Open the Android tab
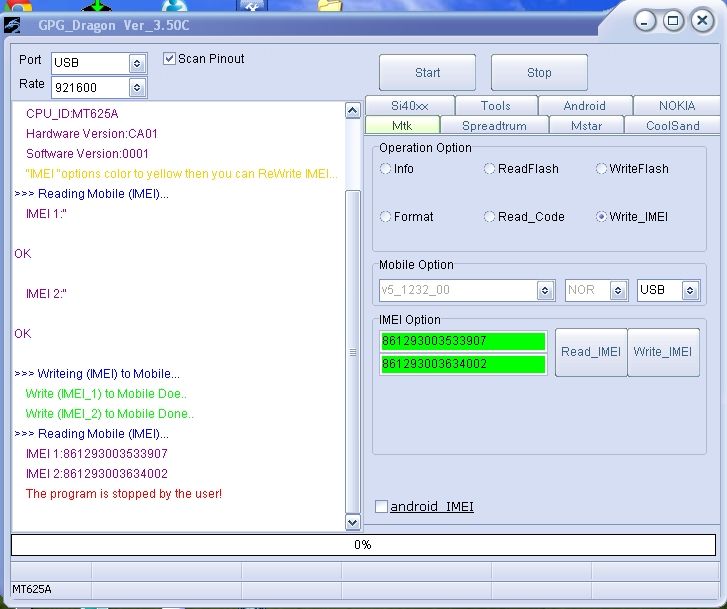727x609 pixels. point(584,106)
